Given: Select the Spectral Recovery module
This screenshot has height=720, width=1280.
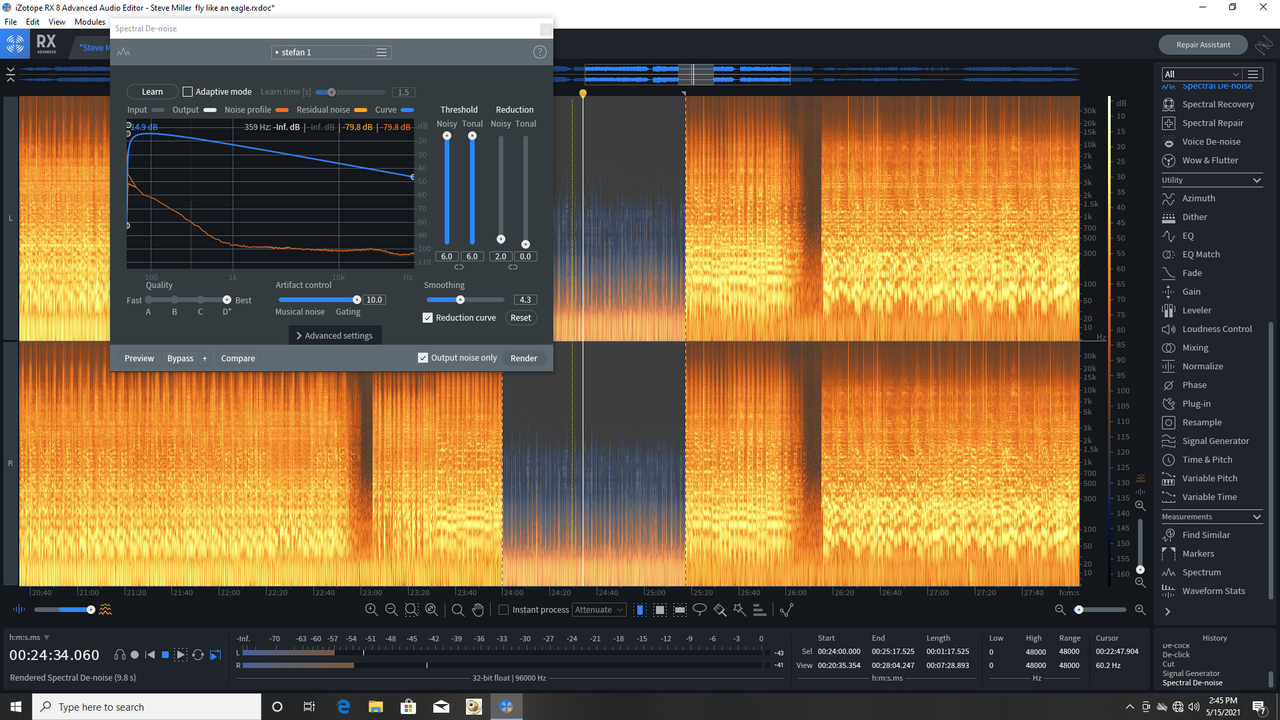Looking at the screenshot, I should click(1208, 104).
